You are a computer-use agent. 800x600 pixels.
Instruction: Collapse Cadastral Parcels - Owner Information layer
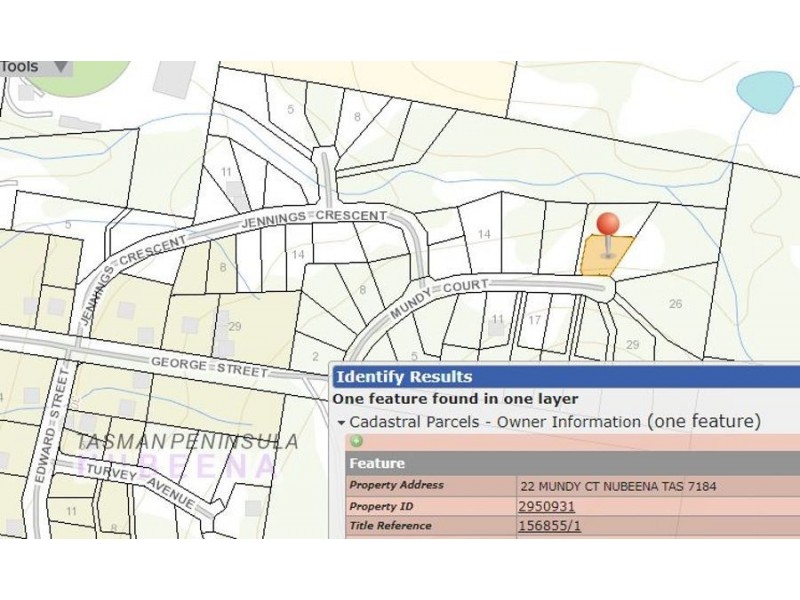(341, 423)
